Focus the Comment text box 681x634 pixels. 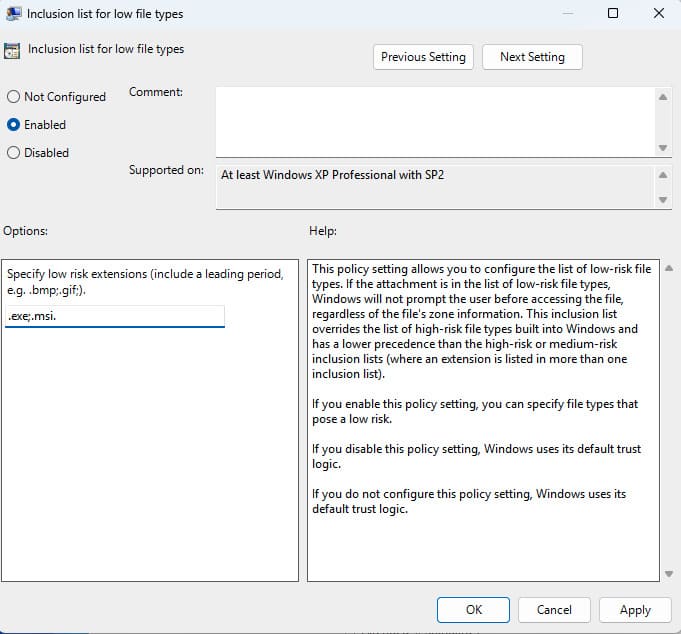coord(435,122)
